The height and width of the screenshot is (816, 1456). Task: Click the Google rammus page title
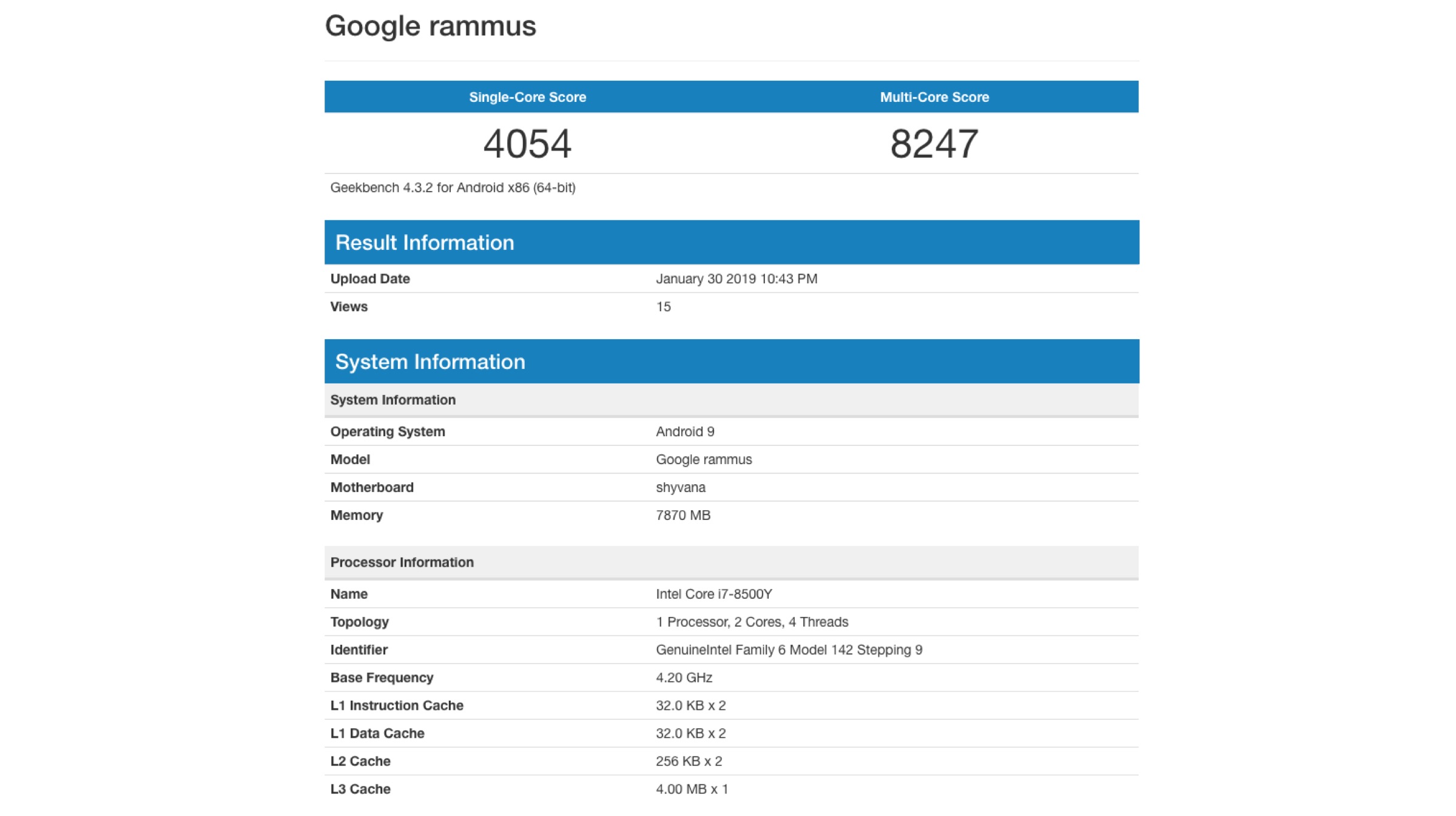tap(430, 26)
